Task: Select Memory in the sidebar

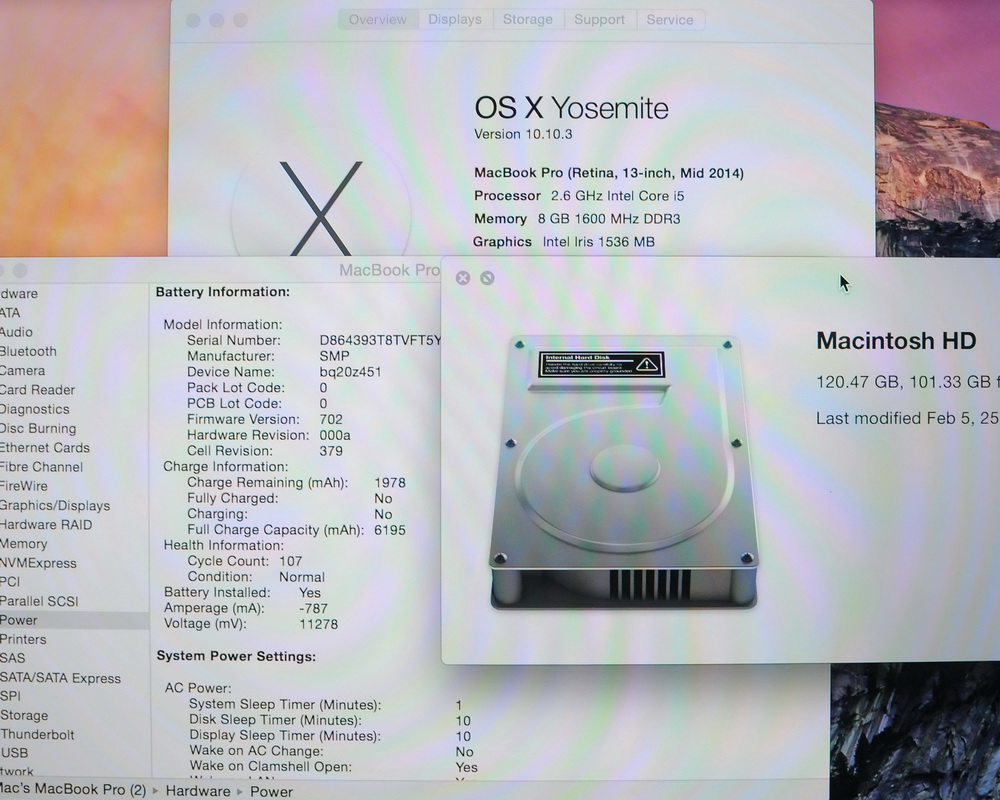Action: [24, 544]
